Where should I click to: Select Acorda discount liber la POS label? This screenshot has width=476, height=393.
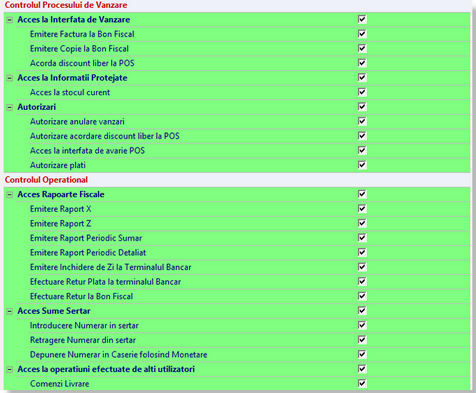(x=82, y=63)
